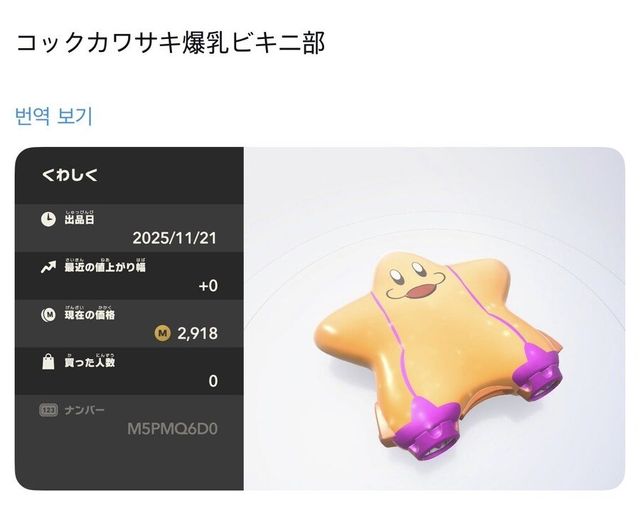Click the rising arrow trend icon
The width and height of the screenshot is (640, 511).
(48, 267)
